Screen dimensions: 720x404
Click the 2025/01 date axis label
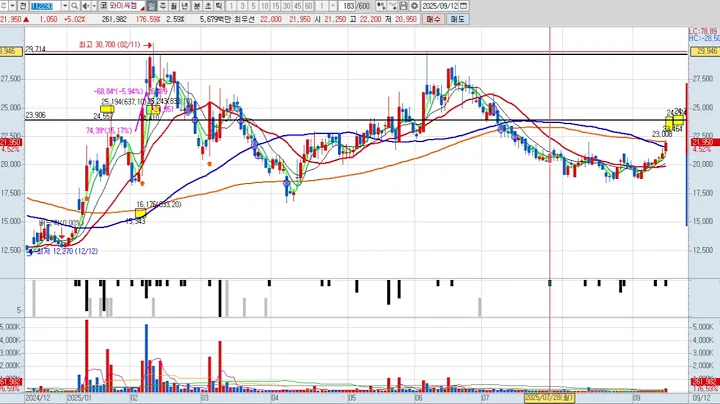tap(79, 398)
